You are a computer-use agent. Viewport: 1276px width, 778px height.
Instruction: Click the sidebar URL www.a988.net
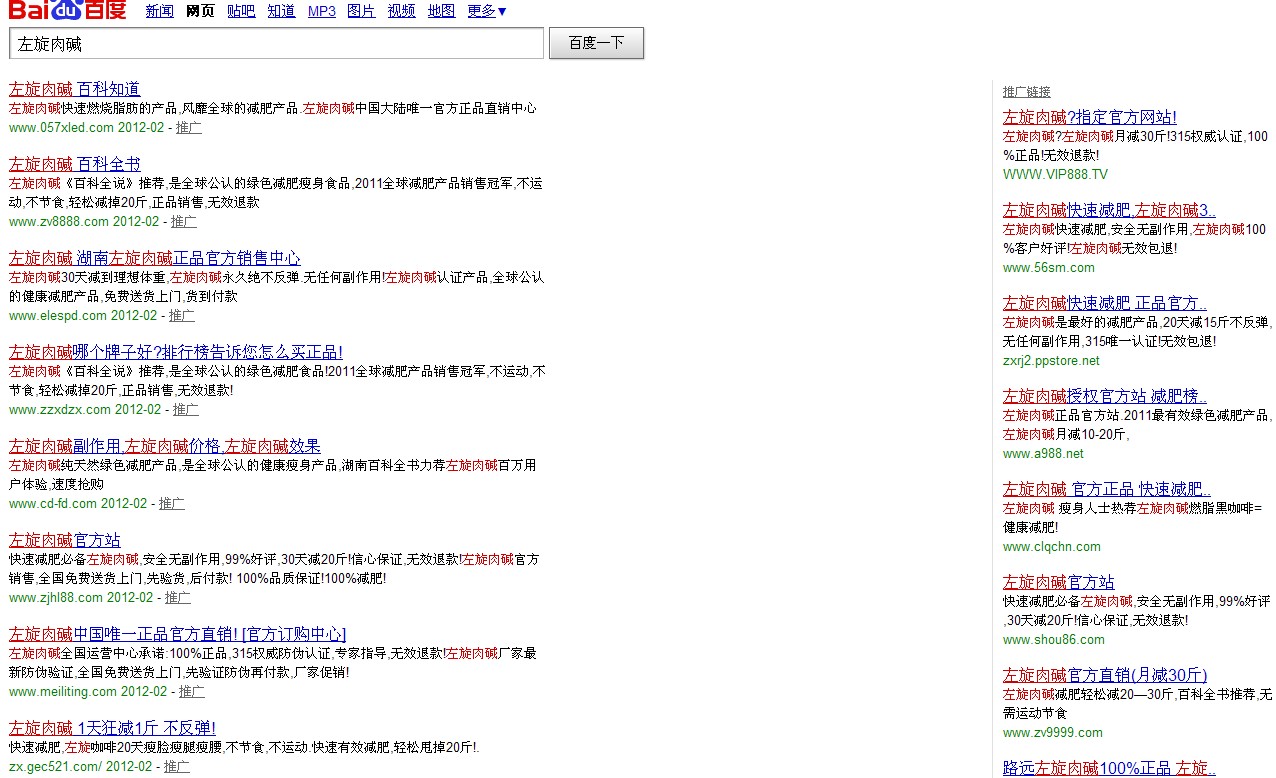coord(1043,454)
